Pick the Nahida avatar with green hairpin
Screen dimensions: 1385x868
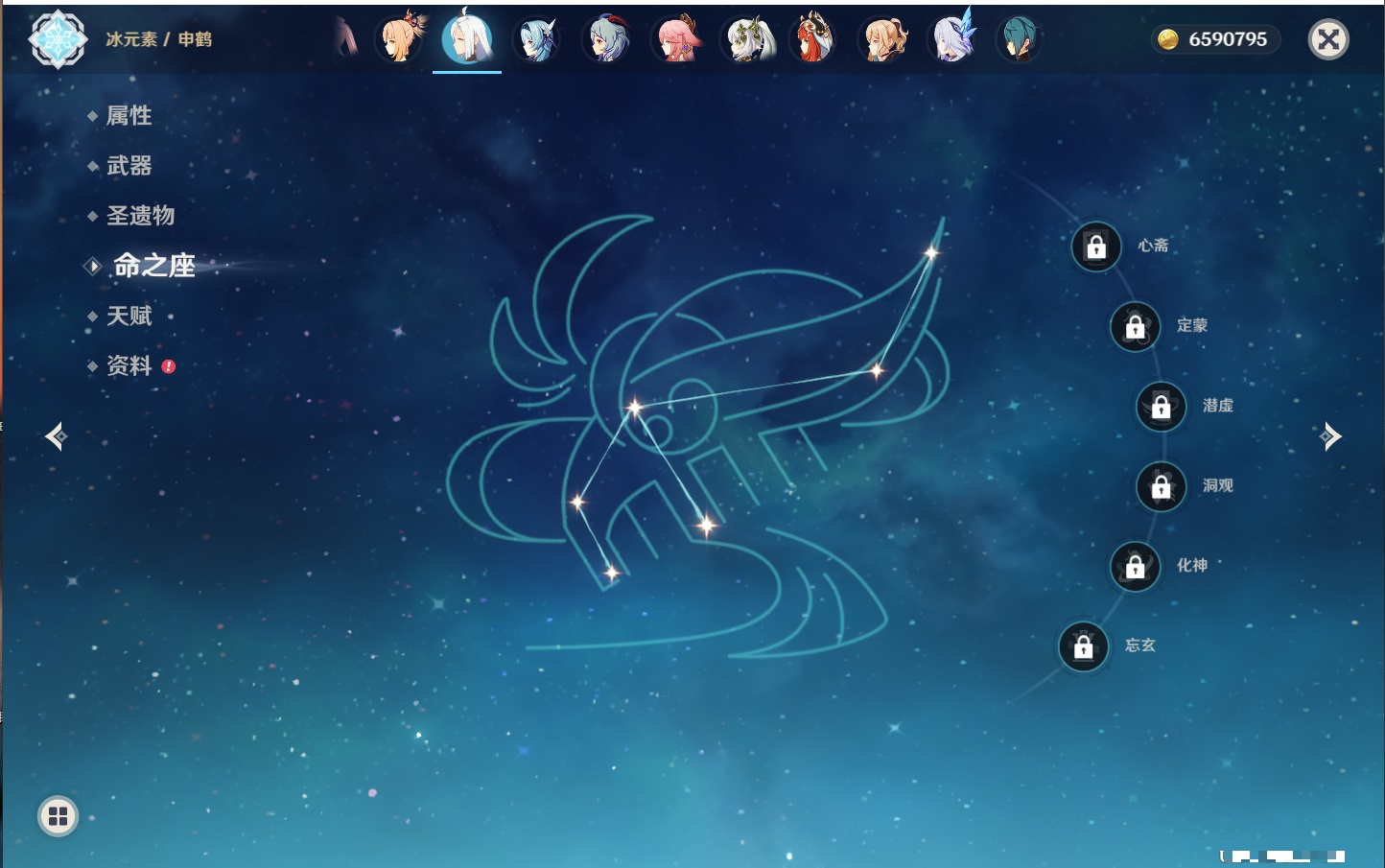coord(745,39)
